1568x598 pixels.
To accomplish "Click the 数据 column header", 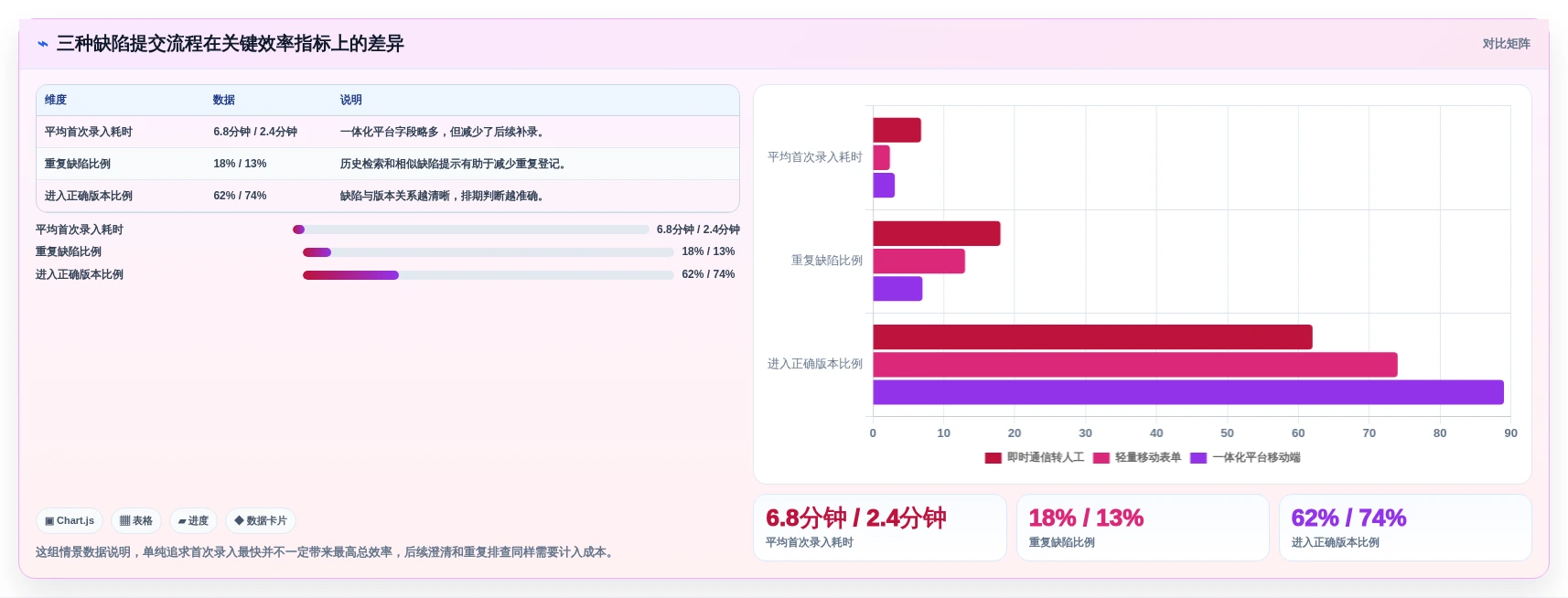I will pyautogui.click(x=224, y=100).
